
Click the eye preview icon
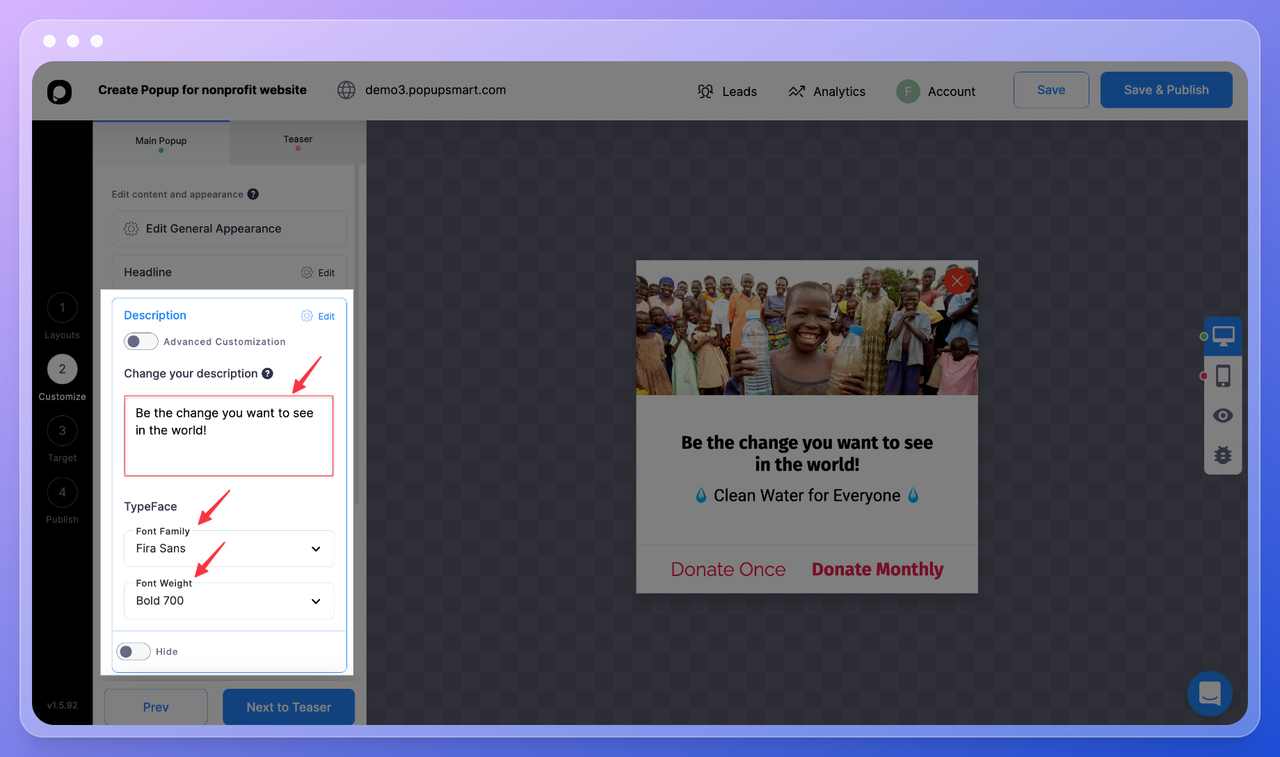(1223, 416)
